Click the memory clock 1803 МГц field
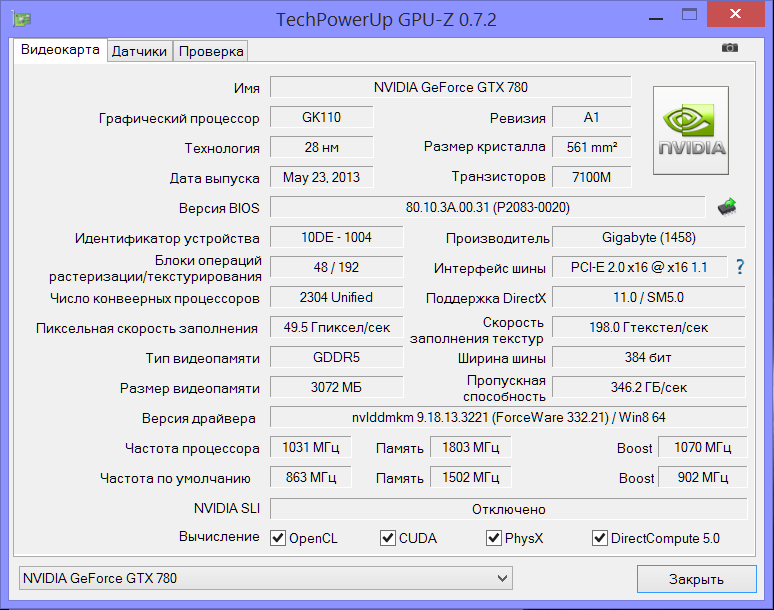The height and width of the screenshot is (610, 774). (x=470, y=448)
